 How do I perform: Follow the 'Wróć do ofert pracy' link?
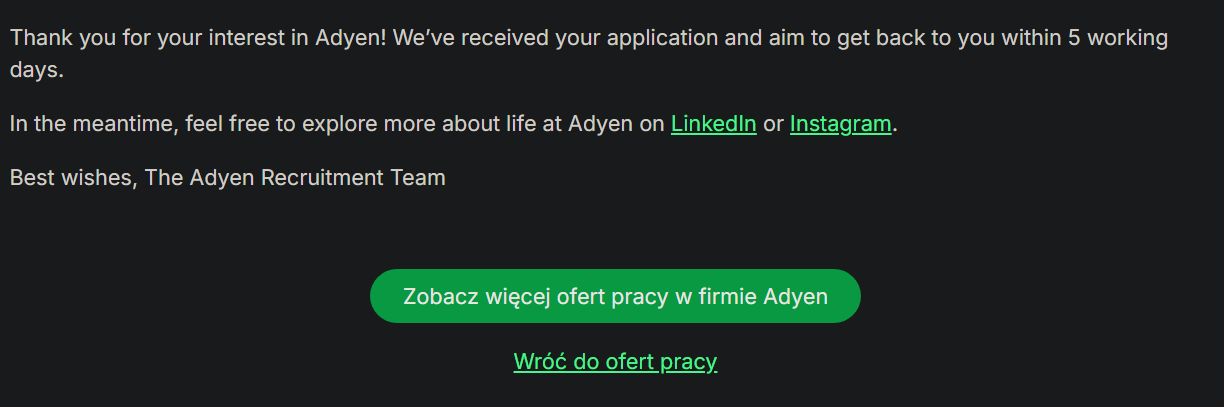(x=615, y=361)
